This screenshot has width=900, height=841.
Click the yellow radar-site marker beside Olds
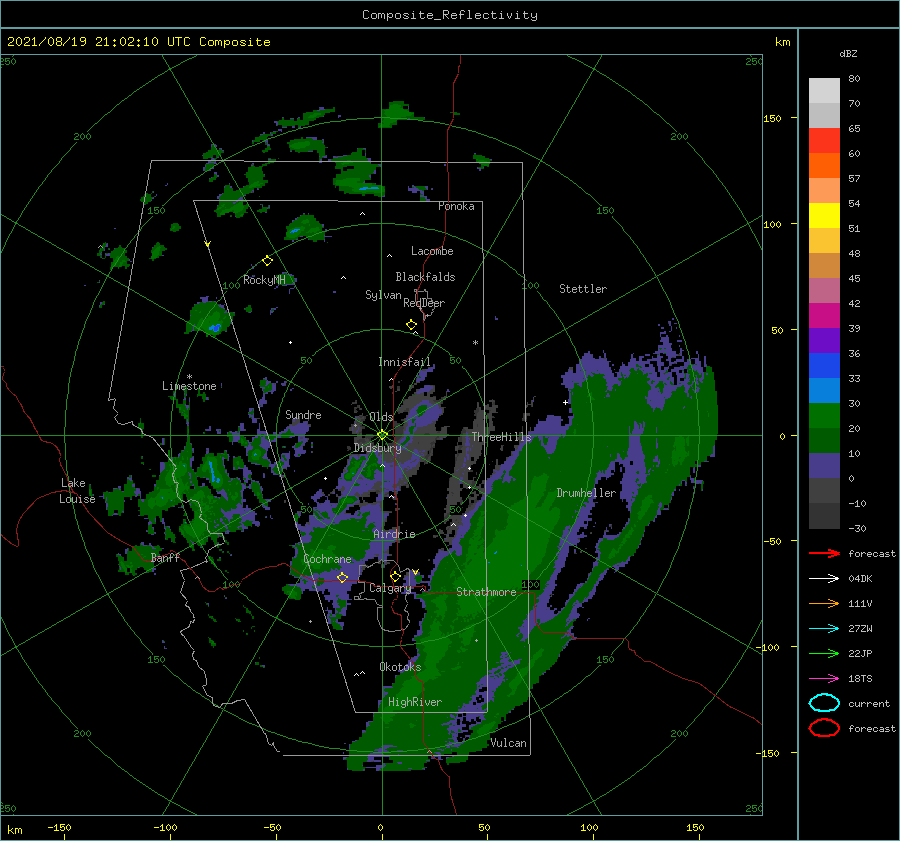382,435
